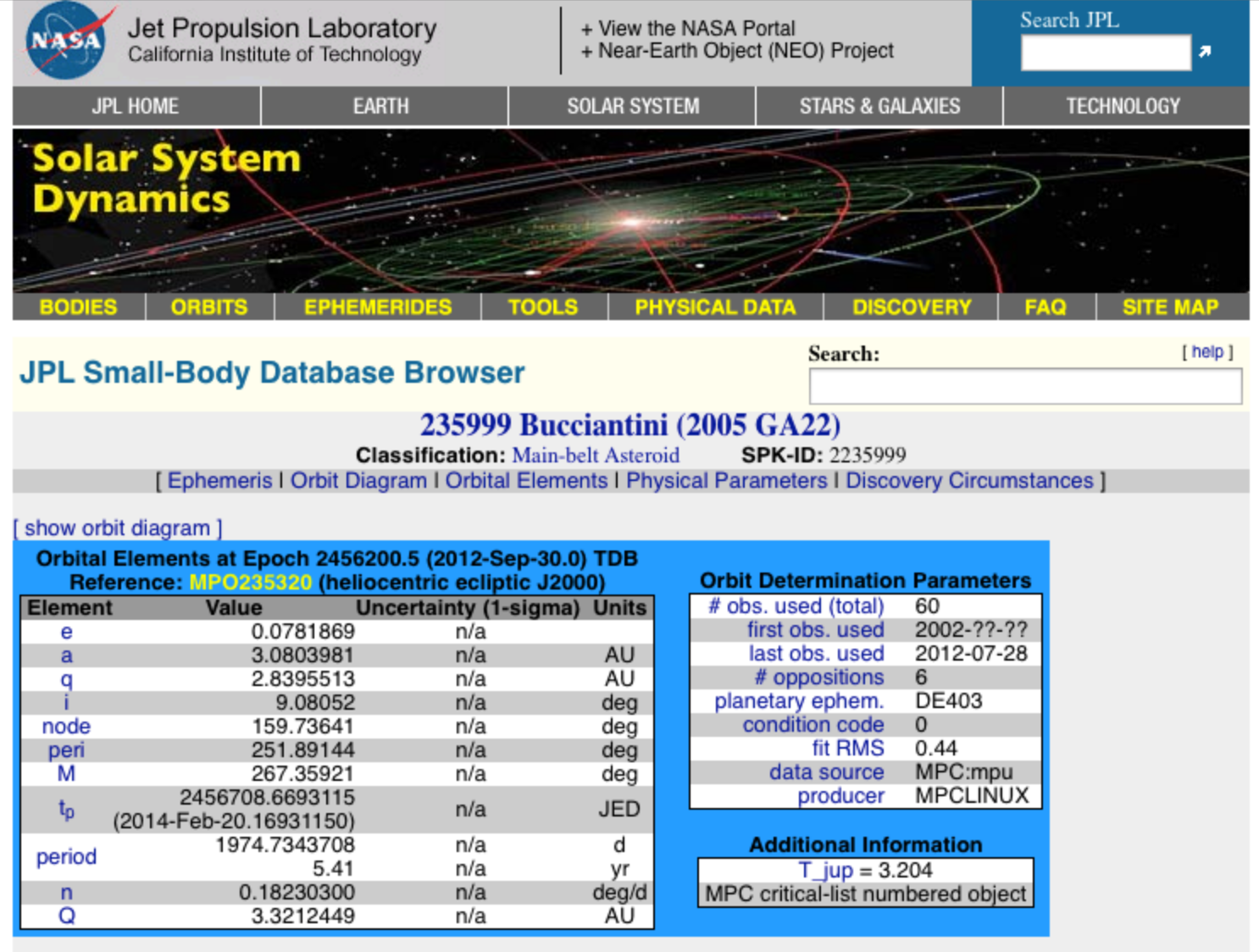Open 'last obs. used' link
Screen dimensions: 1259x952
point(816,654)
